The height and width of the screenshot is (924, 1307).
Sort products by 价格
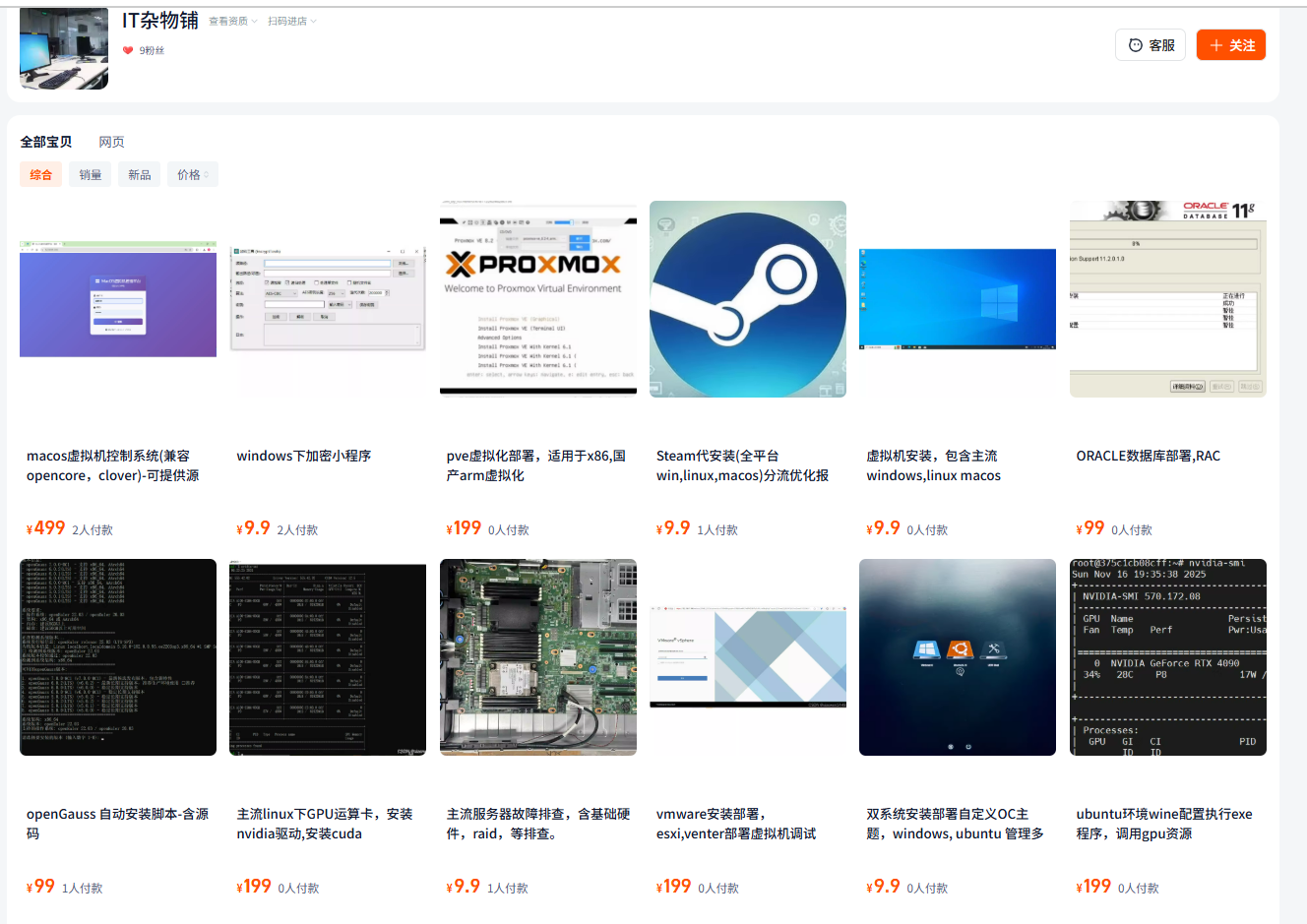192,174
